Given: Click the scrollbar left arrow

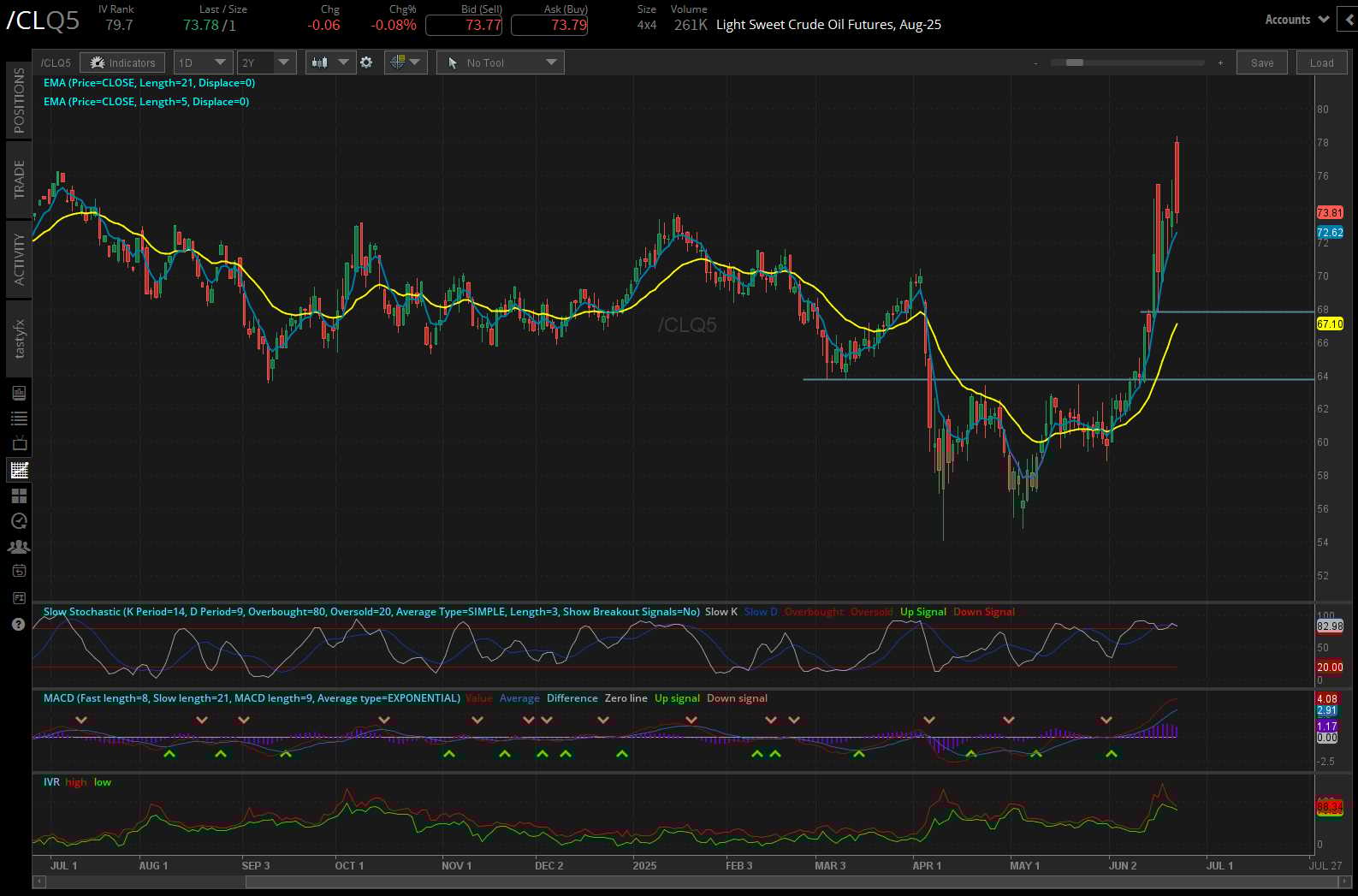Looking at the screenshot, I should (39, 881).
